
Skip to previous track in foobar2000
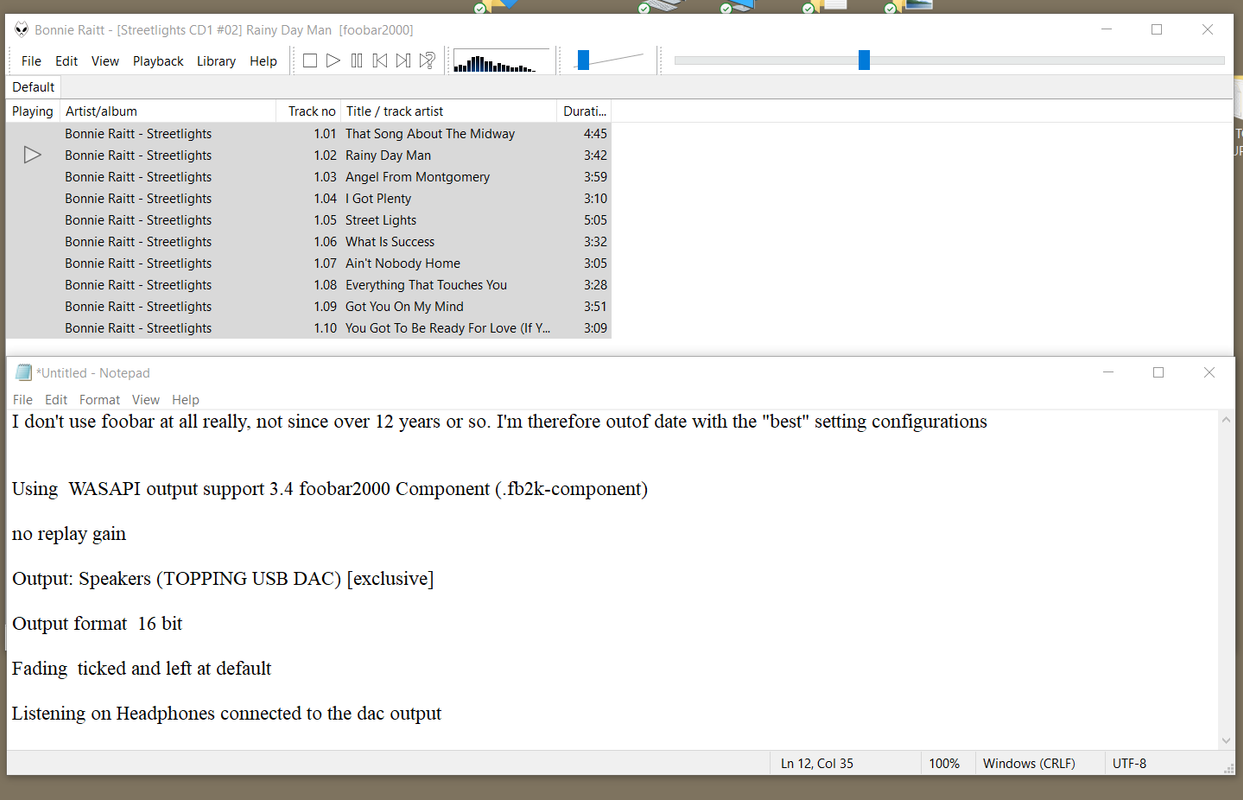(x=380, y=61)
